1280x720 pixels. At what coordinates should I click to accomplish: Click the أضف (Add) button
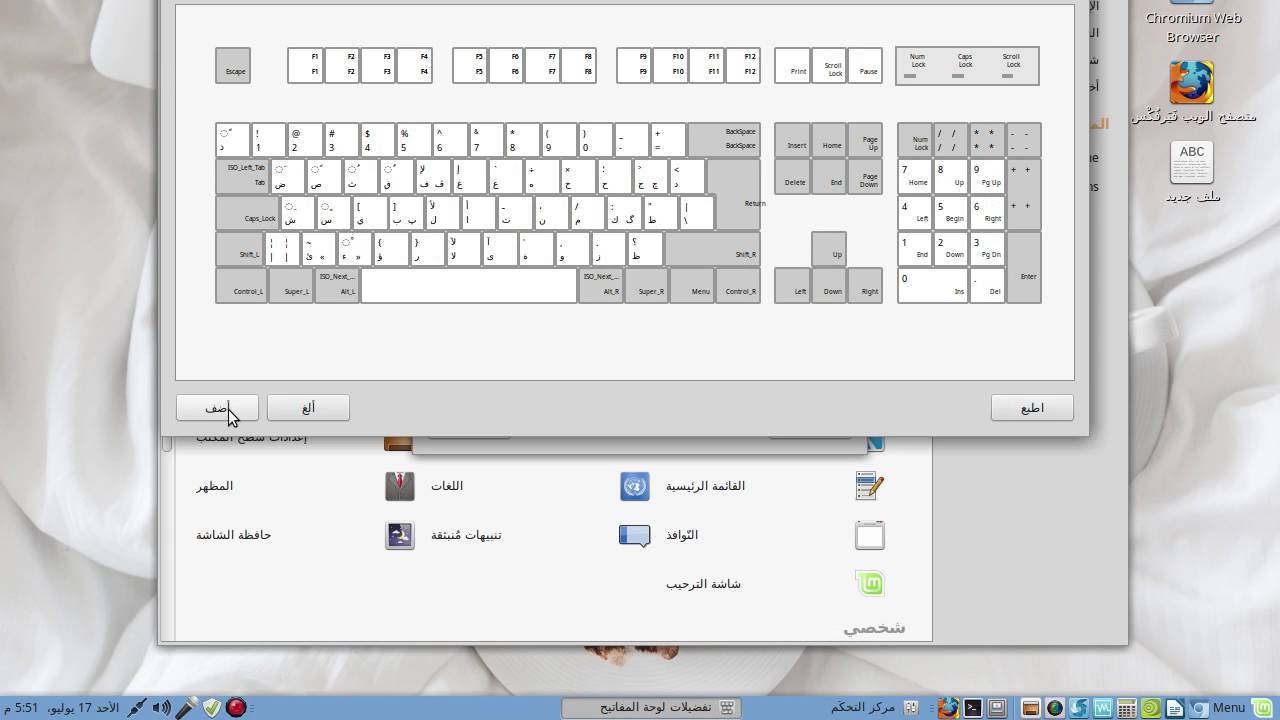click(x=217, y=408)
